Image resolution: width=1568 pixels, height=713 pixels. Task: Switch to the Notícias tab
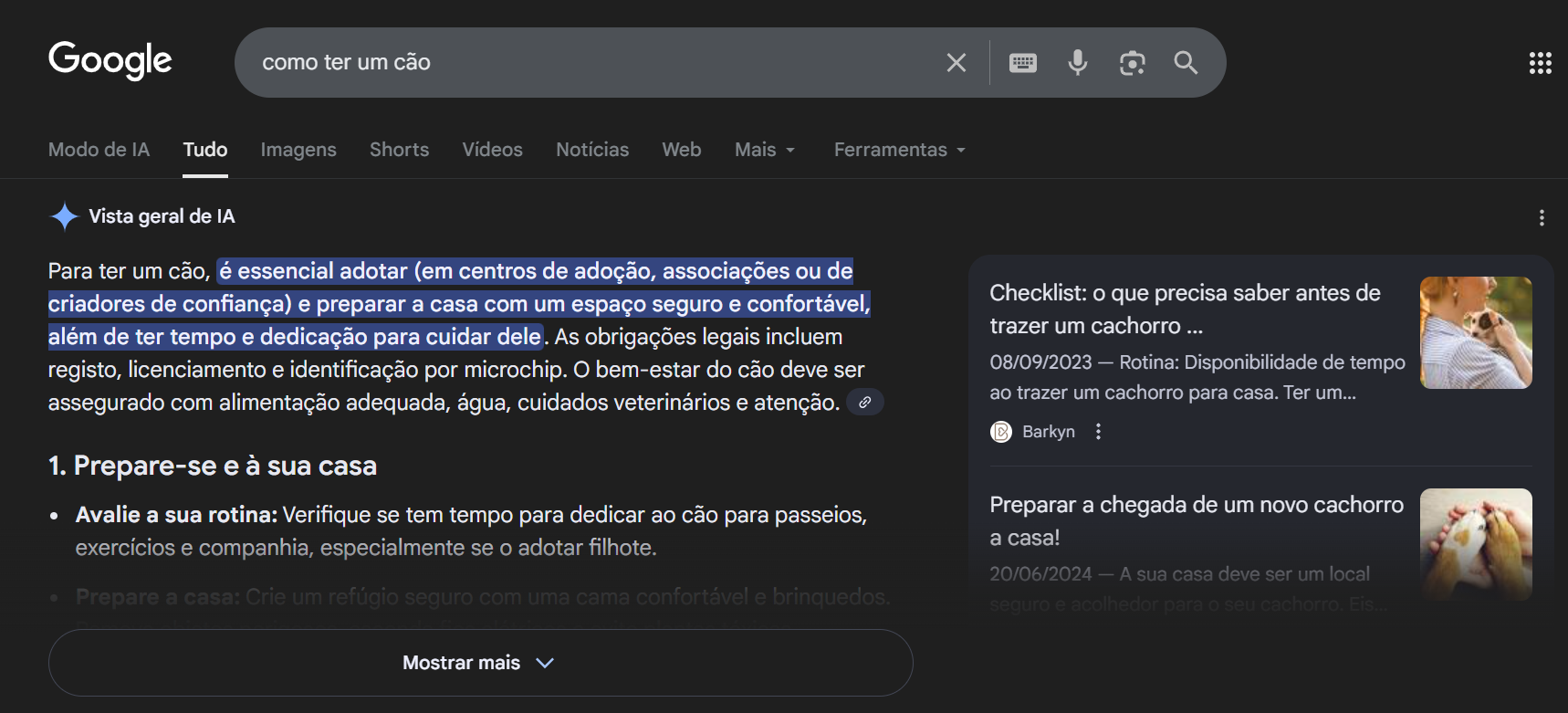[592, 150]
